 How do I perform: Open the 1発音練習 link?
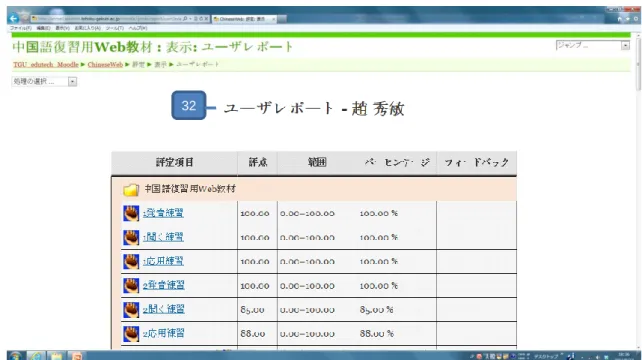tap(163, 213)
